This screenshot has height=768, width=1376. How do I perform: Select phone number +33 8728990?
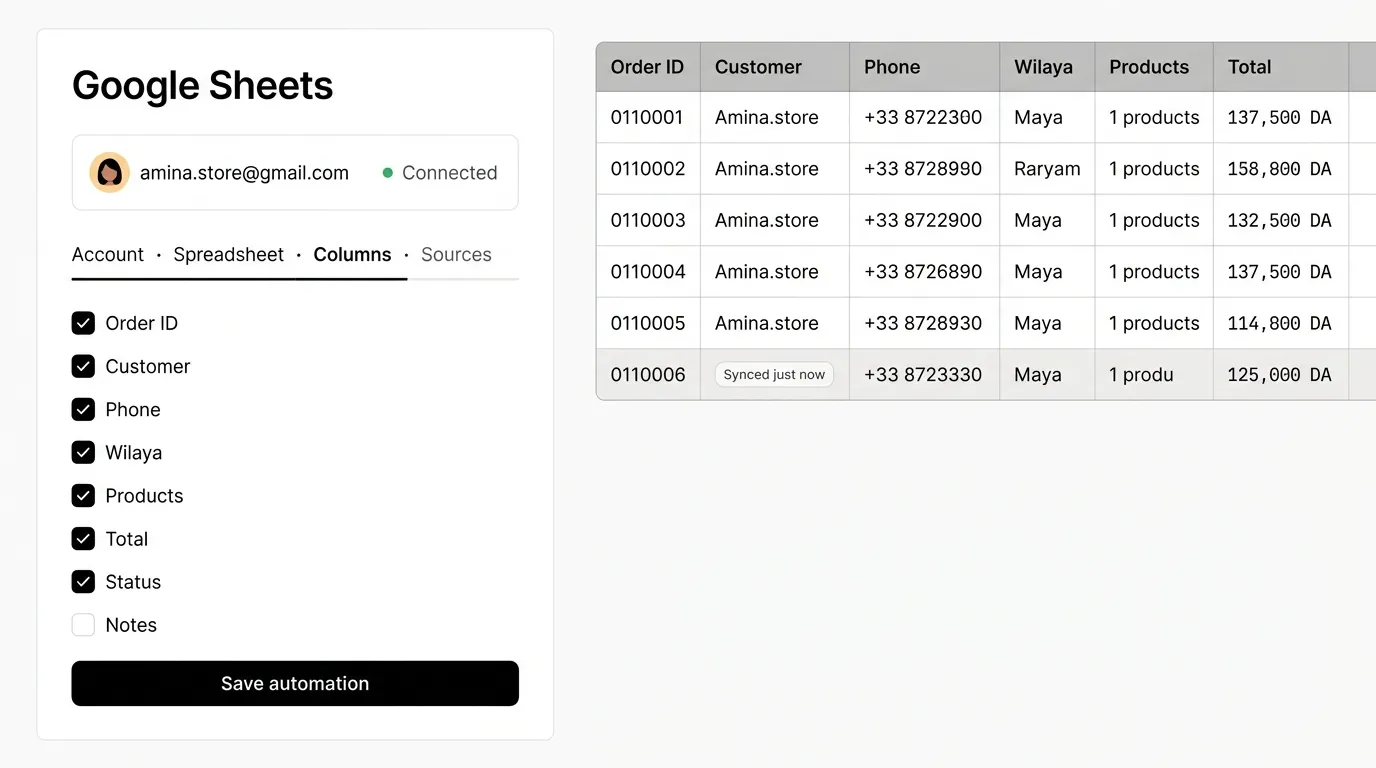pos(923,169)
